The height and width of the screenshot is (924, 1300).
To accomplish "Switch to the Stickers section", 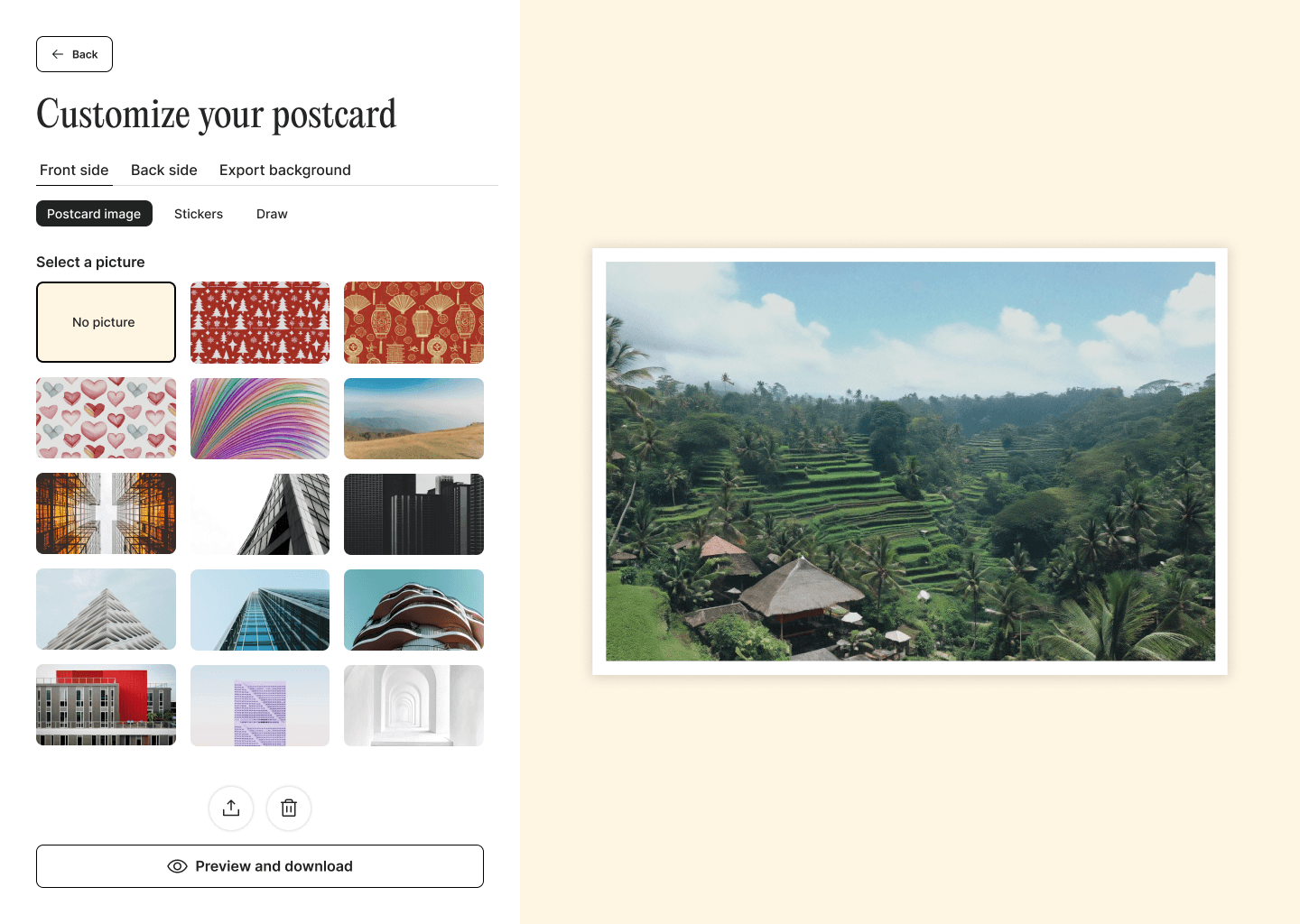I will (199, 214).
